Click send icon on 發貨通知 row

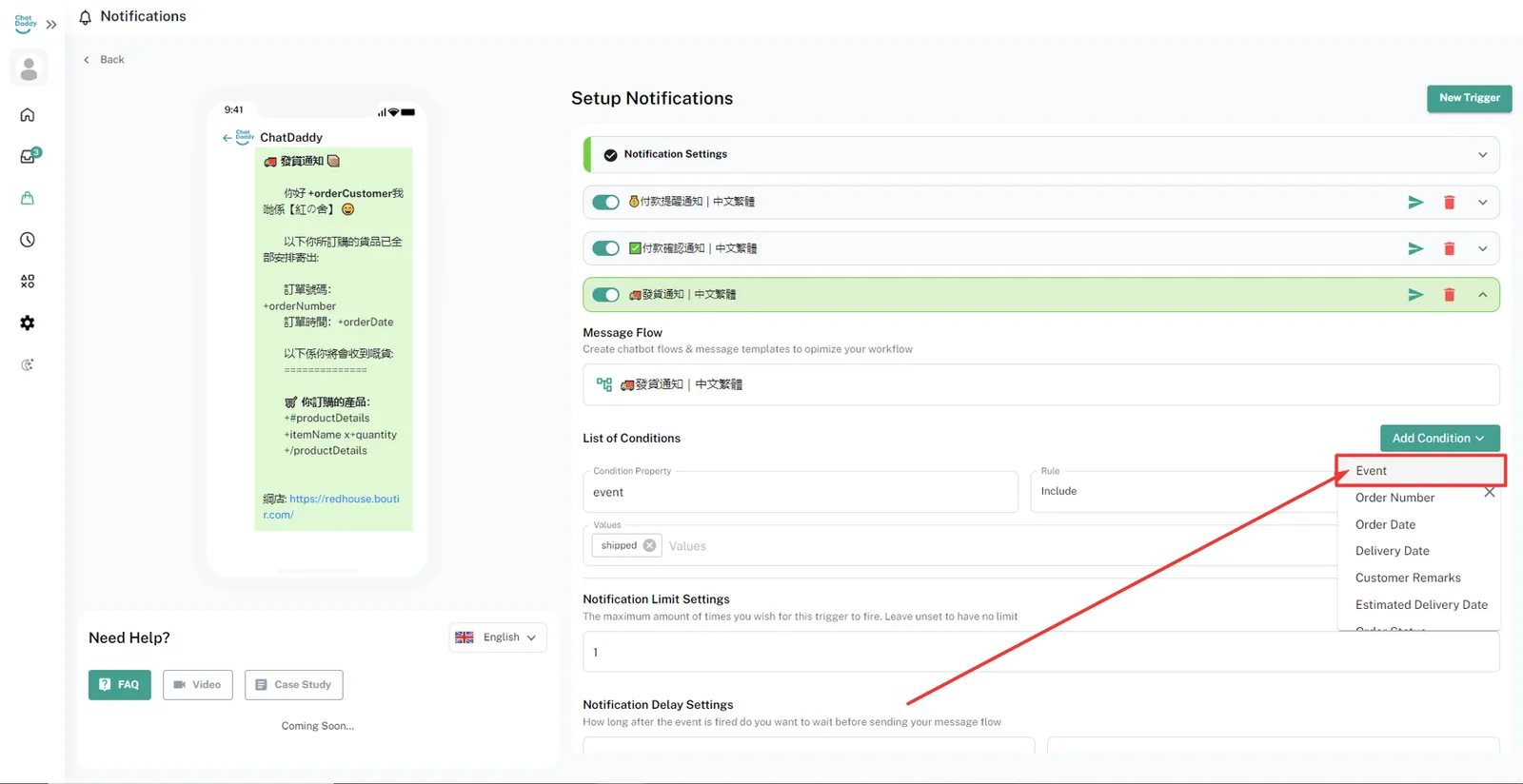[1415, 295]
